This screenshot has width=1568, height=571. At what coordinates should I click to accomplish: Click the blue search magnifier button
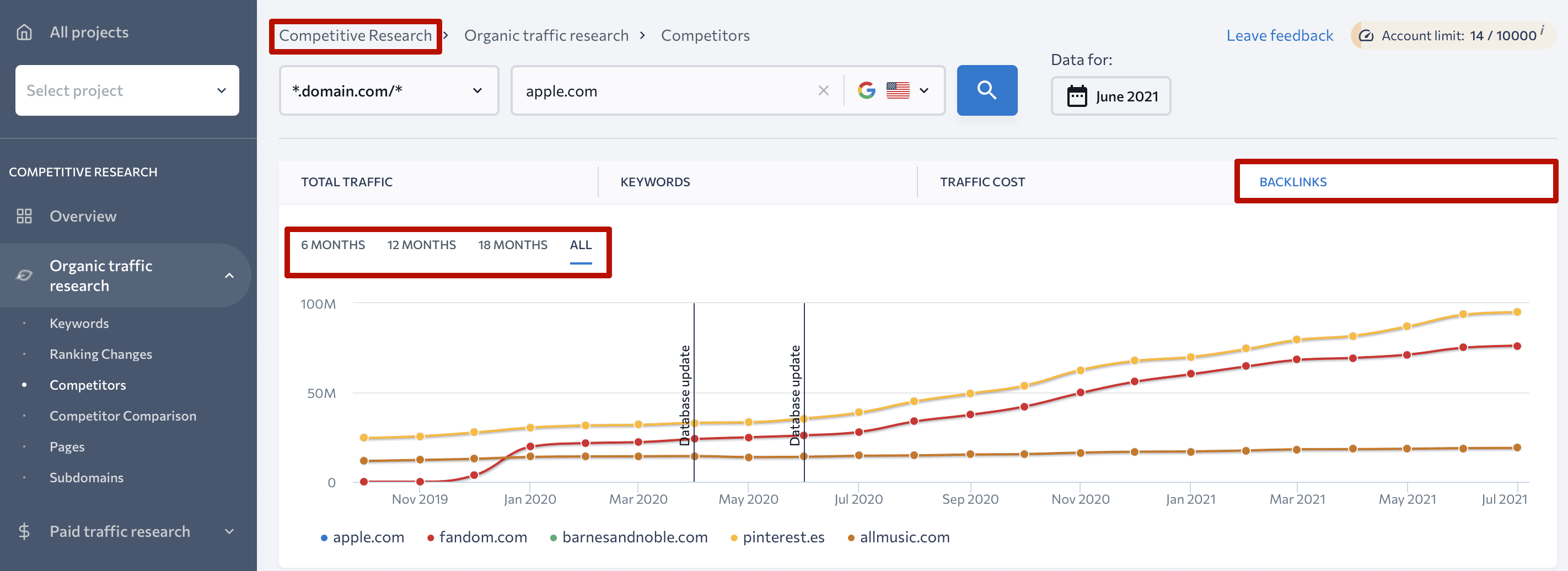[x=987, y=90]
